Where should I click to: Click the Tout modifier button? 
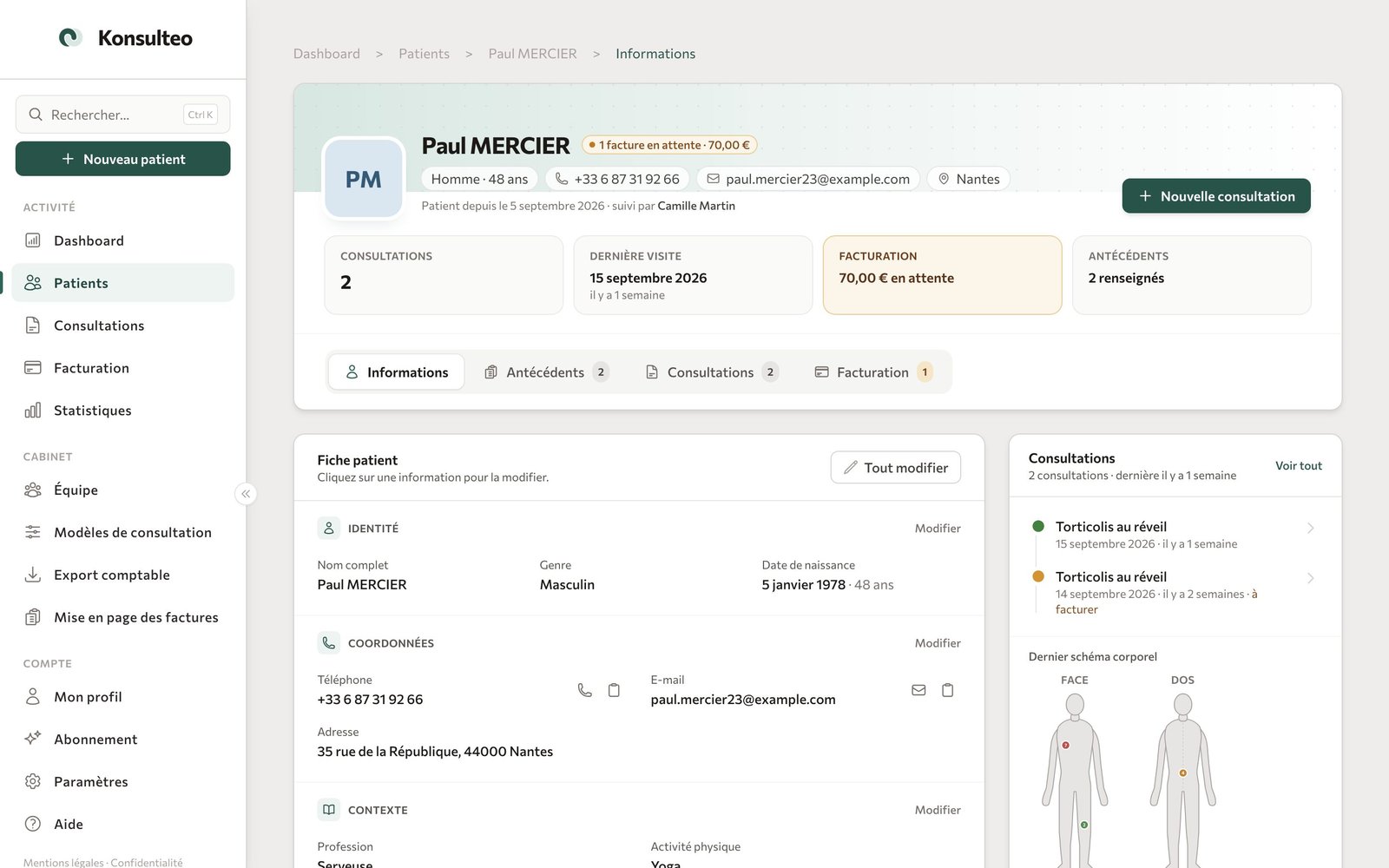click(896, 467)
